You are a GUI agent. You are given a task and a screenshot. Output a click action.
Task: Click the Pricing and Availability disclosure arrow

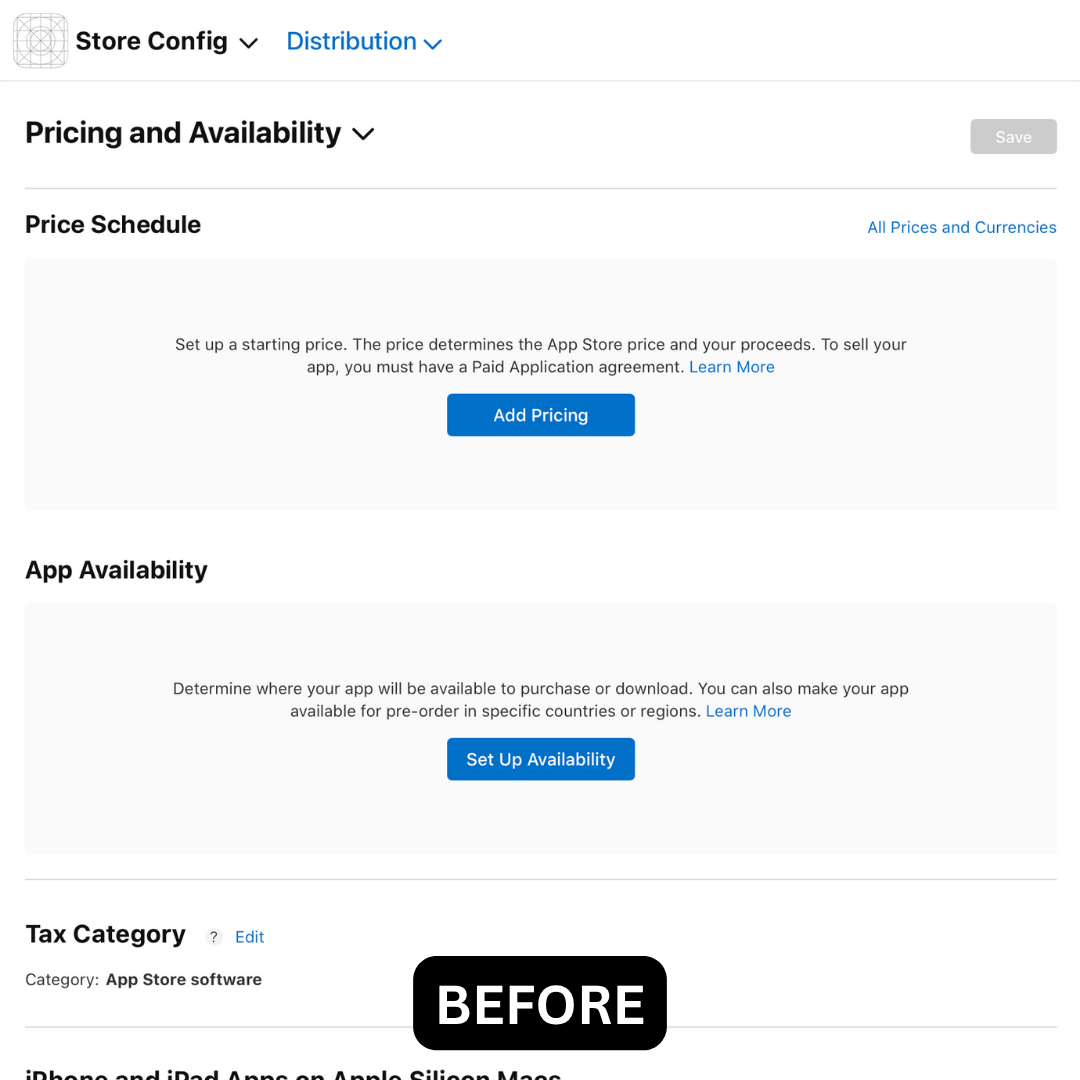pos(363,133)
